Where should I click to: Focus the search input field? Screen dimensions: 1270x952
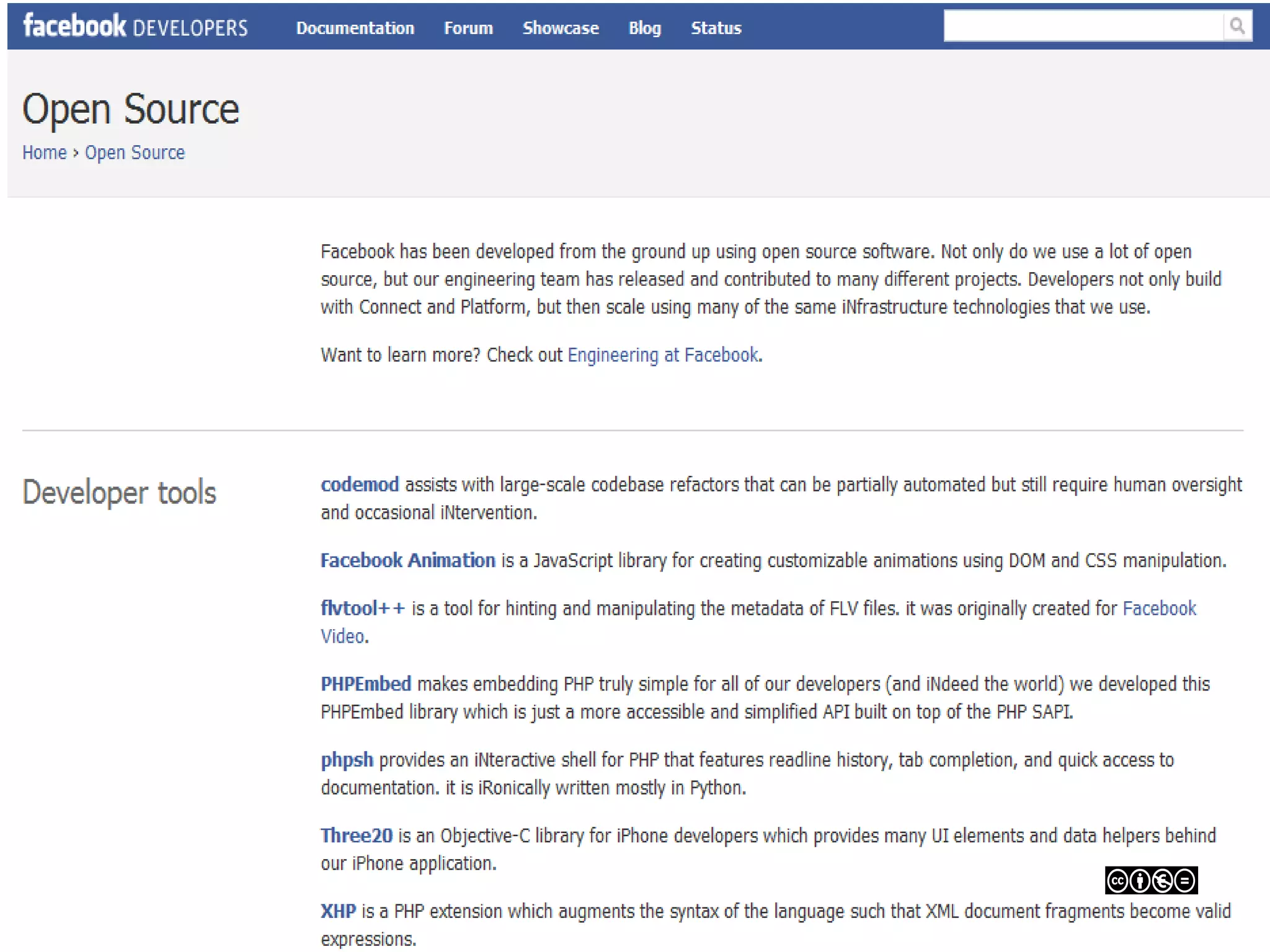click(x=1082, y=26)
